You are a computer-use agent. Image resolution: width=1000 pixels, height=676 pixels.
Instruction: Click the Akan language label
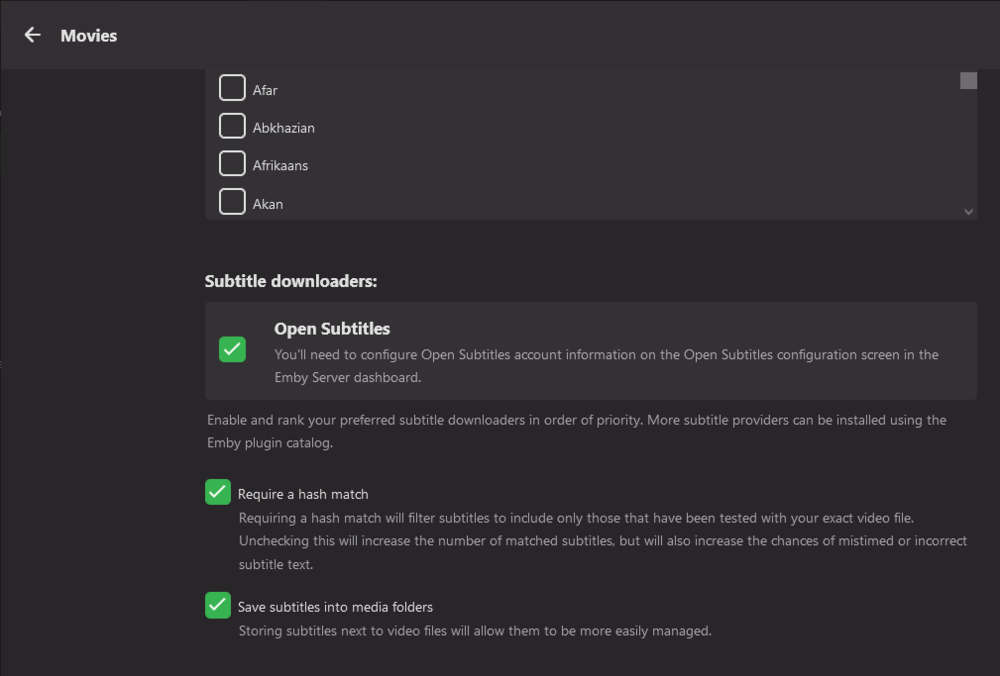[268, 204]
